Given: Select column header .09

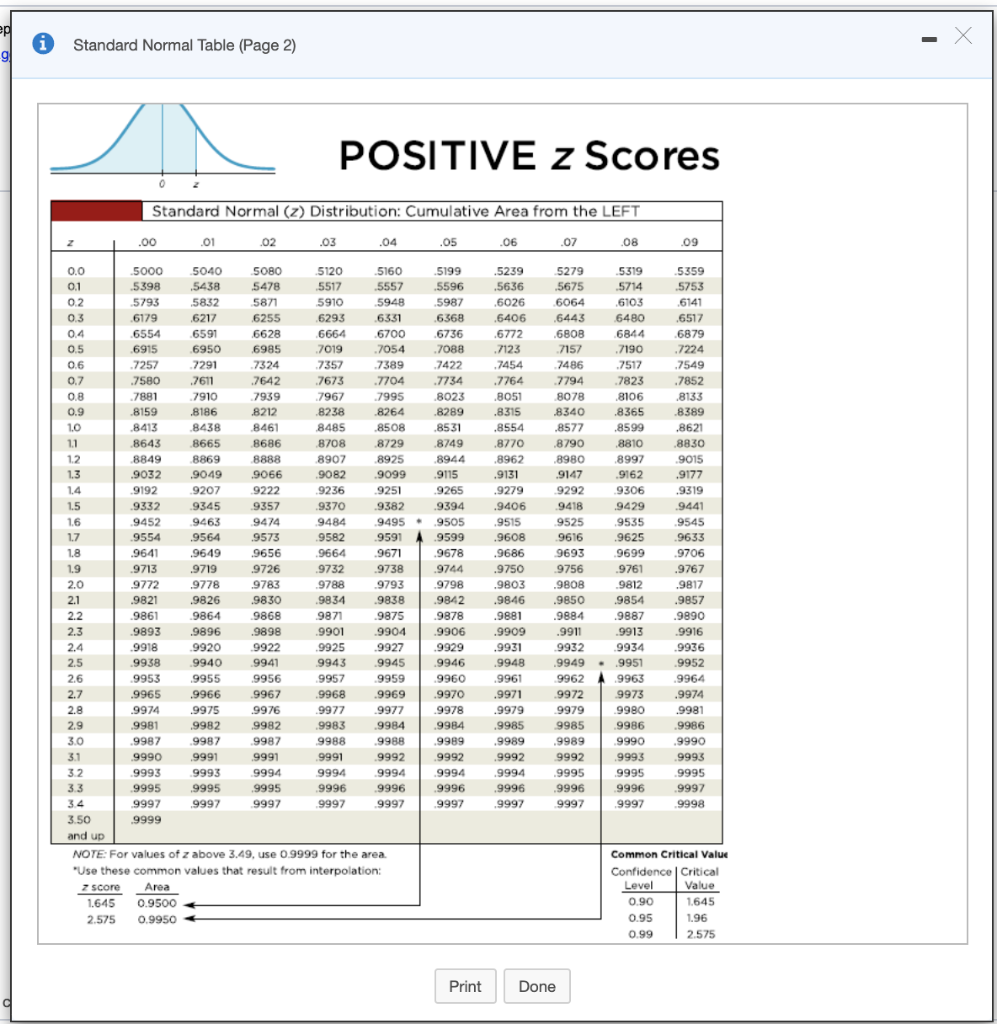Looking at the screenshot, I should (x=689, y=242).
